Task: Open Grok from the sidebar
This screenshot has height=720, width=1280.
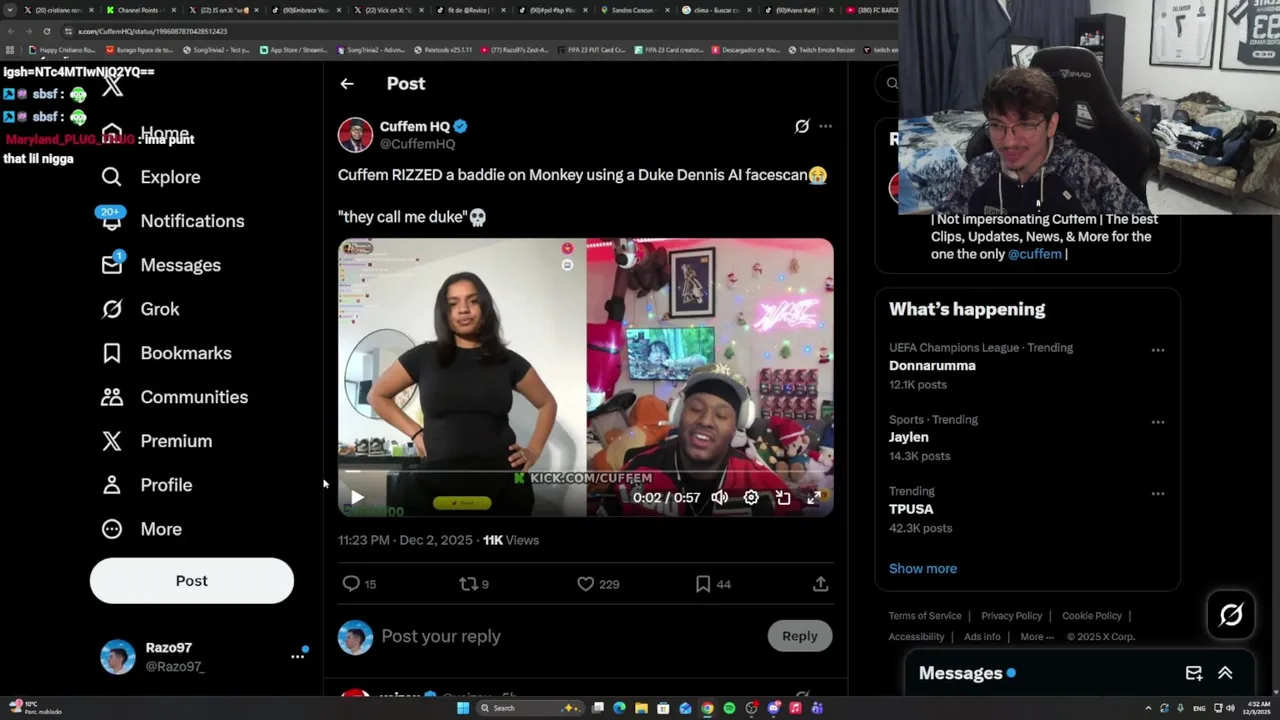Action: (140, 309)
